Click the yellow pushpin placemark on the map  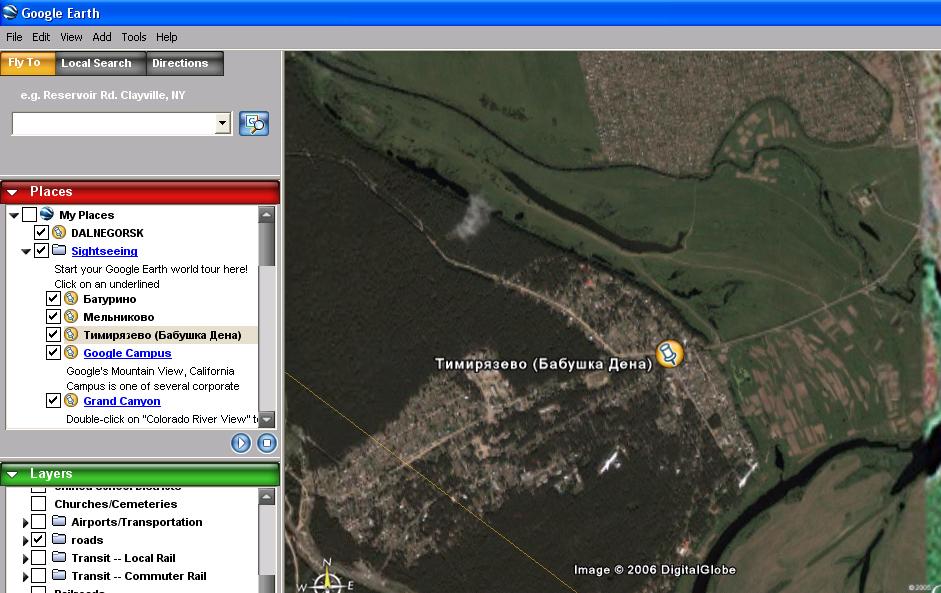pos(669,353)
